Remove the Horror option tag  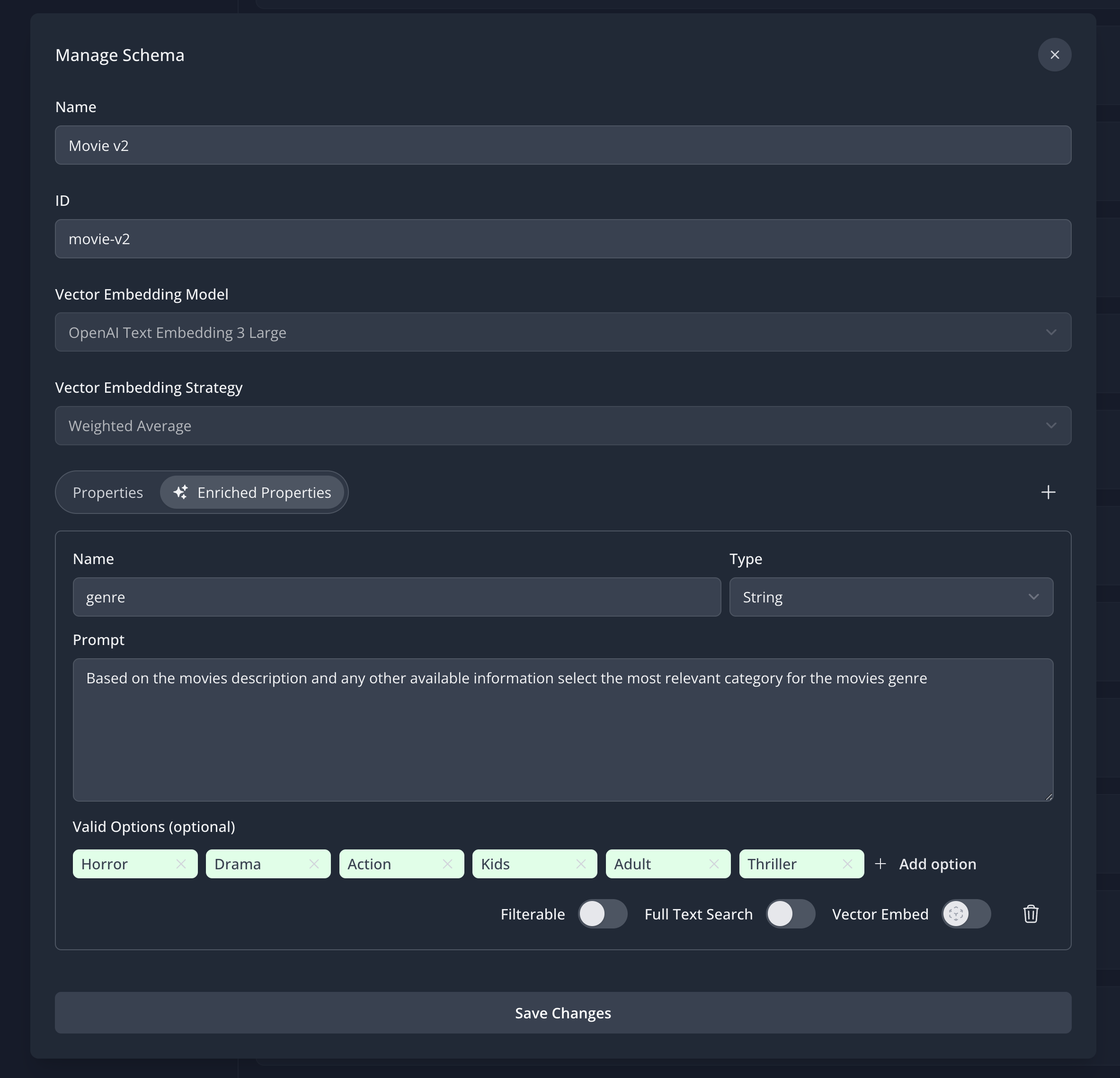[x=180, y=864]
